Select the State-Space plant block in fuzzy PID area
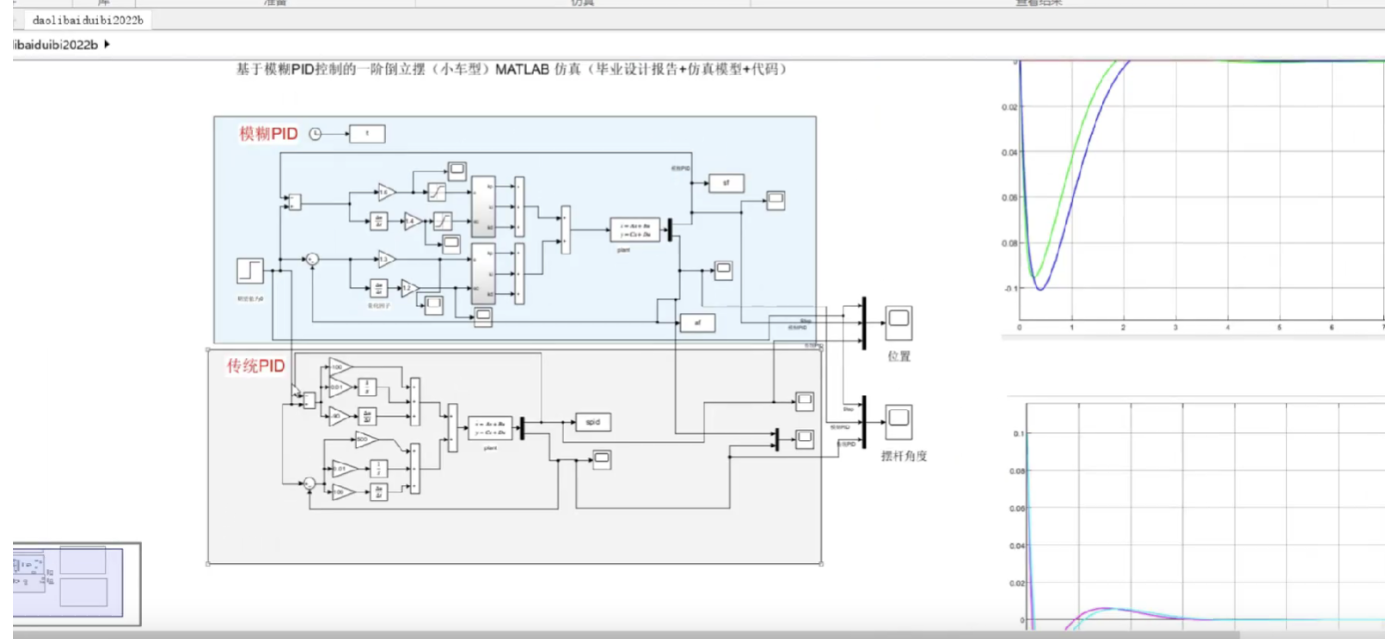The width and height of the screenshot is (1386, 639). (x=635, y=230)
